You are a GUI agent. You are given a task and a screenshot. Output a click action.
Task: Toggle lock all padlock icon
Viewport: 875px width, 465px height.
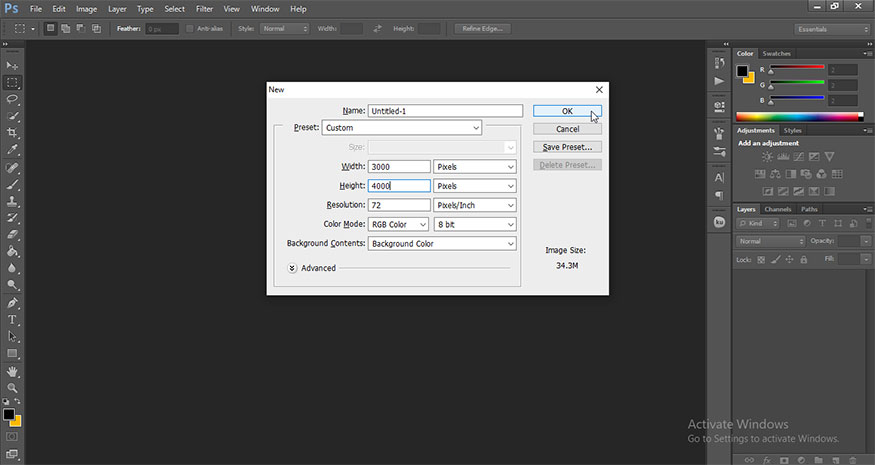(x=804, y=260)
